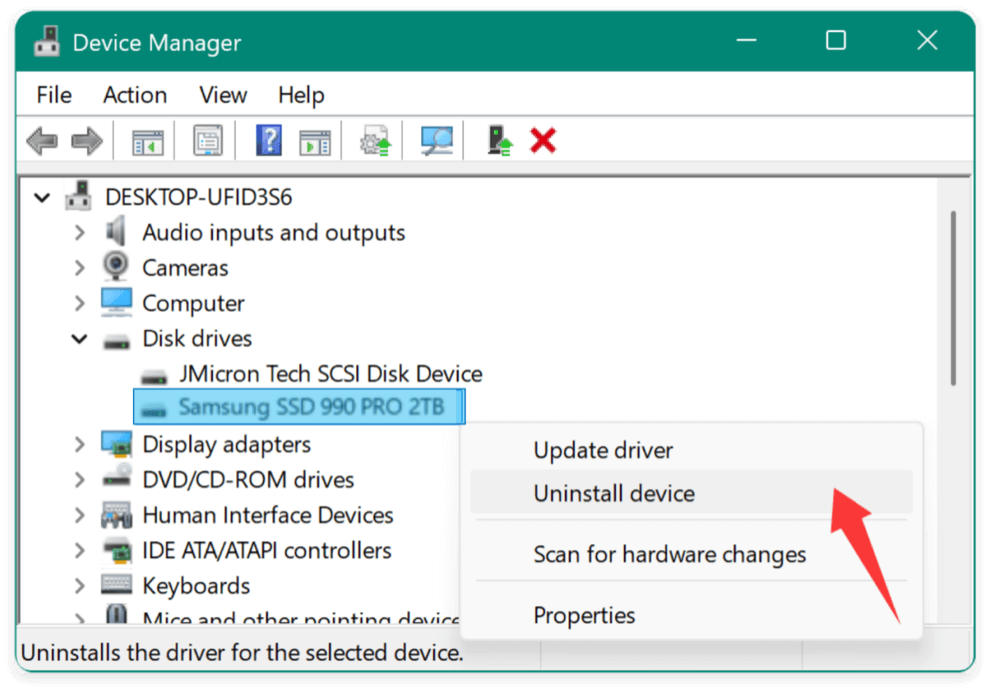Open the Action menu
990x692 pixels.
[x=135, y=94]
